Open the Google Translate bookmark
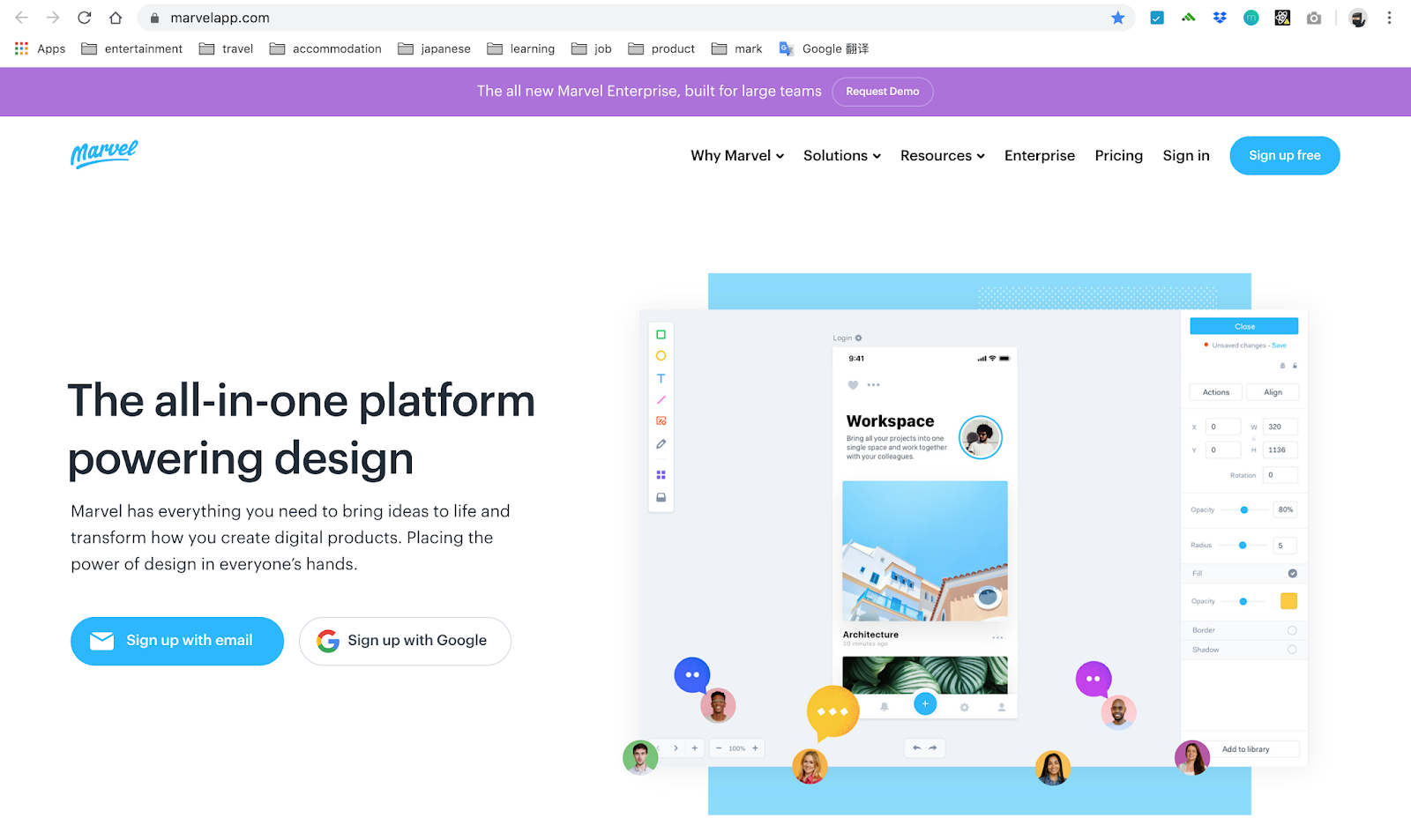This screenshot has height=840, width=1411. tap(824, 48)
